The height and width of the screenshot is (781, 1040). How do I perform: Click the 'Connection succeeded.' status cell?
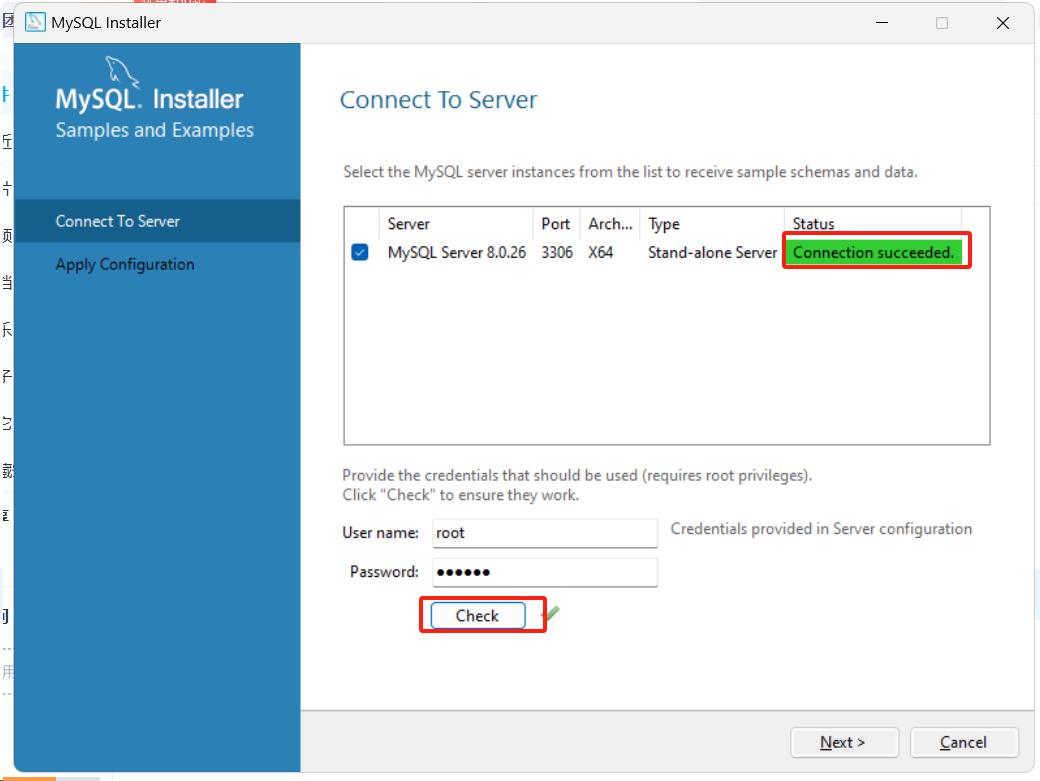point(874,253)
